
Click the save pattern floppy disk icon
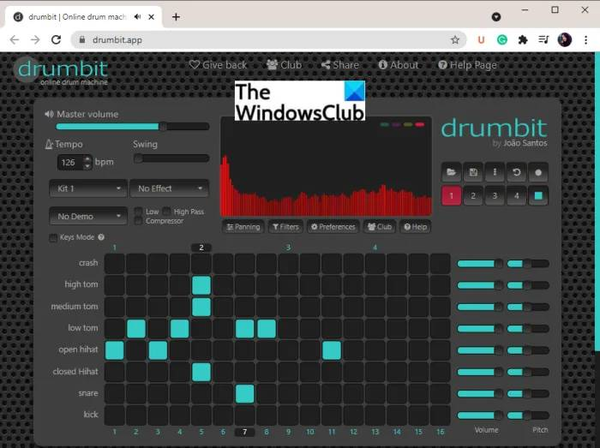pyautogui.click(x=473, y=173)
